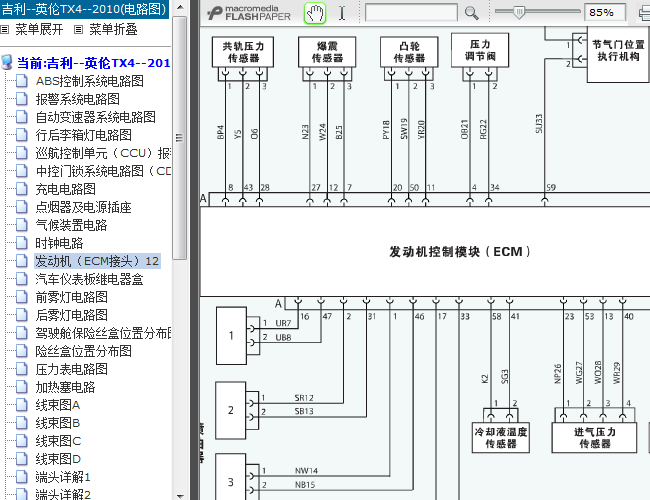650x500 pixels.
Task: Click page icon next to 发动机（ECM接头）12
Action: coord(22,261)
